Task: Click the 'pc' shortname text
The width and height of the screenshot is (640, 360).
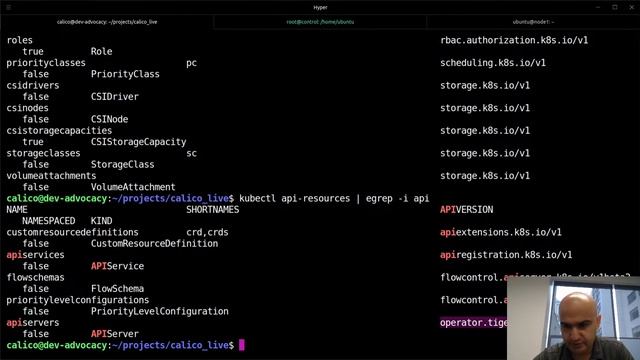Action: tap(191, 63)
